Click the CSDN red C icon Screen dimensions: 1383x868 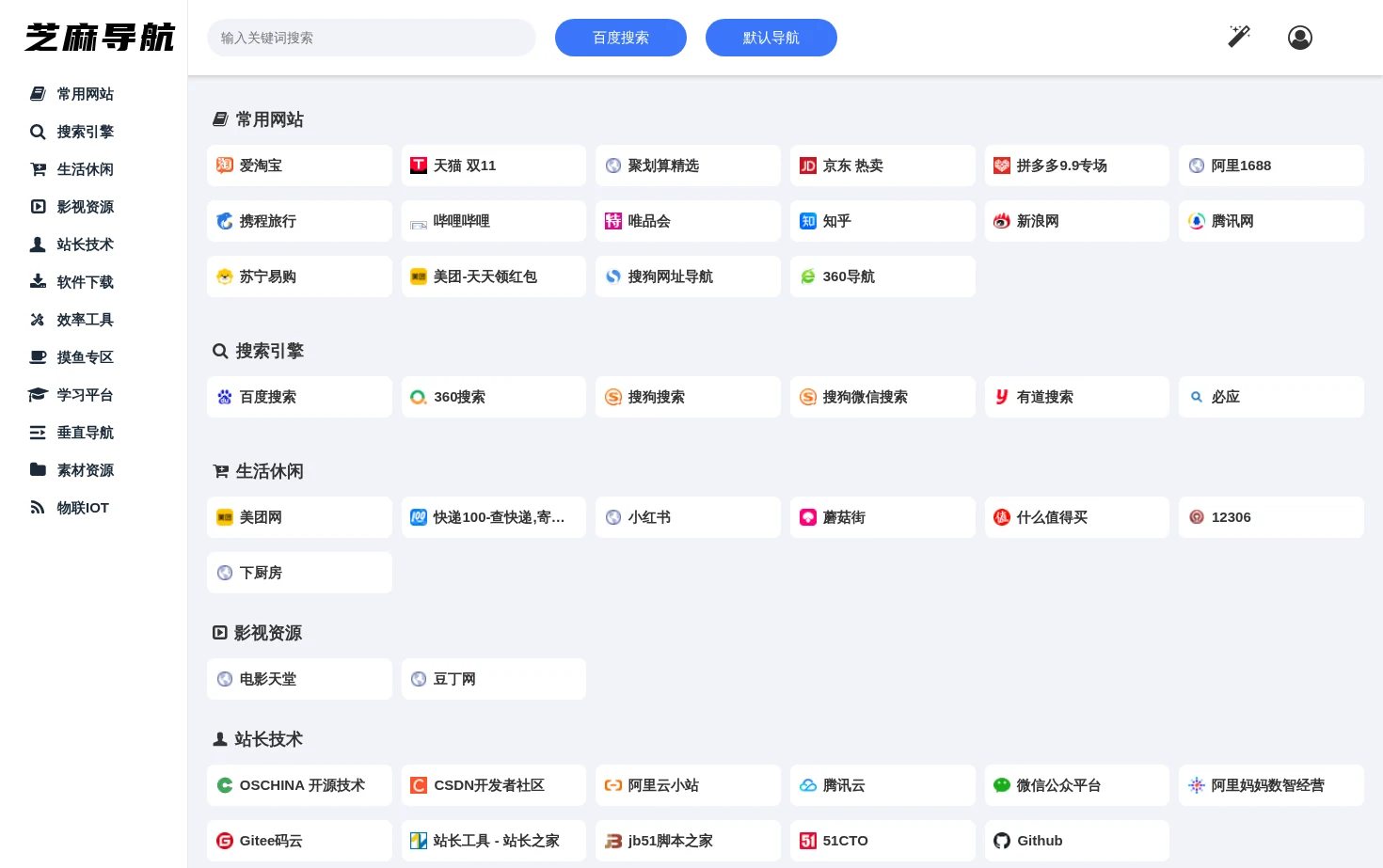pyautogui.click(x=419, y=785)
